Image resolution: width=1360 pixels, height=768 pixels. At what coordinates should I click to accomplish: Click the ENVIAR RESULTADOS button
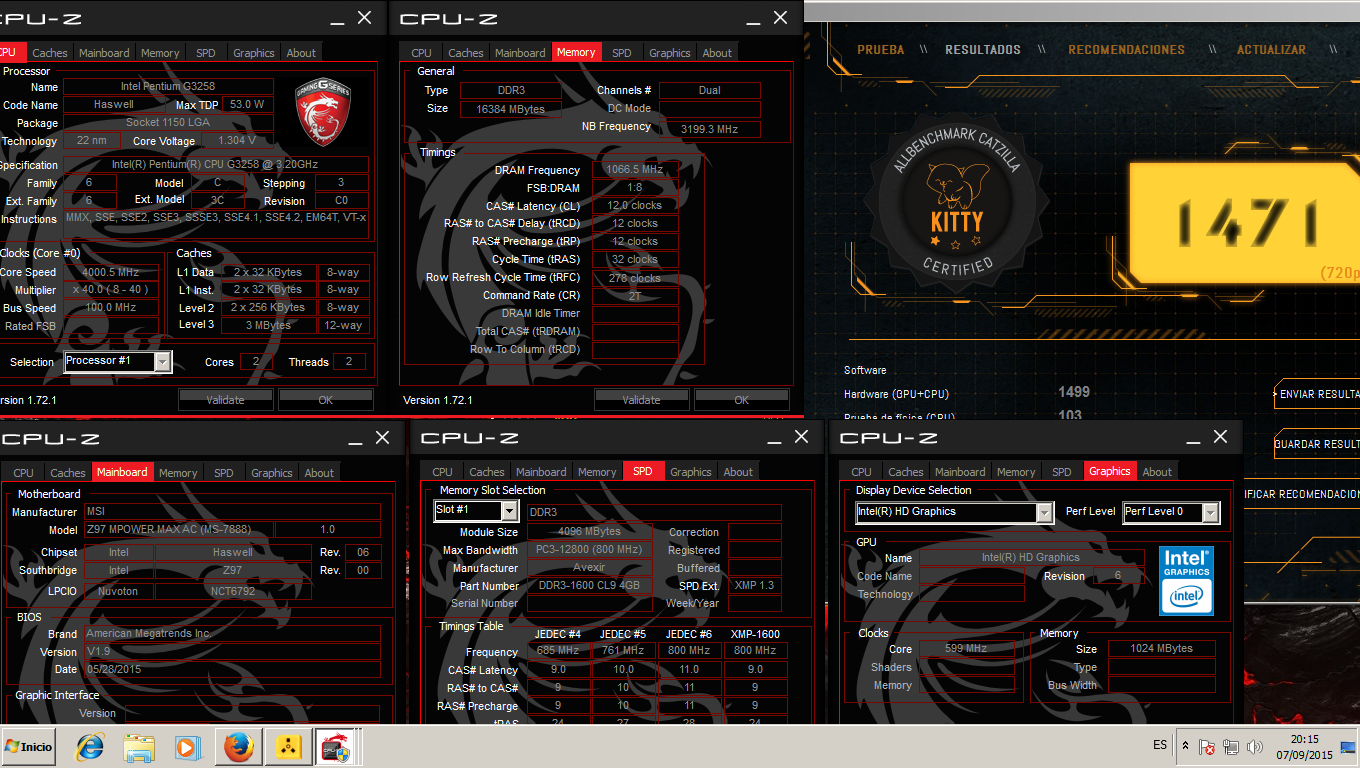tap(1318, 394)
